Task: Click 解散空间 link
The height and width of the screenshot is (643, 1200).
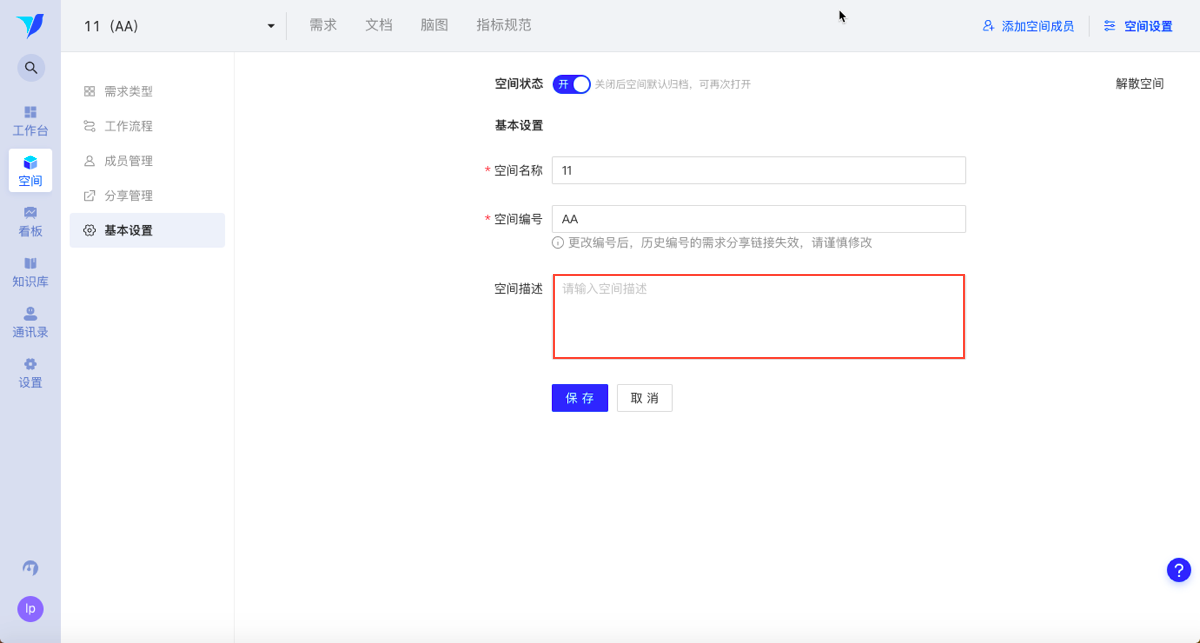Action: click(x=1140, y=84)
